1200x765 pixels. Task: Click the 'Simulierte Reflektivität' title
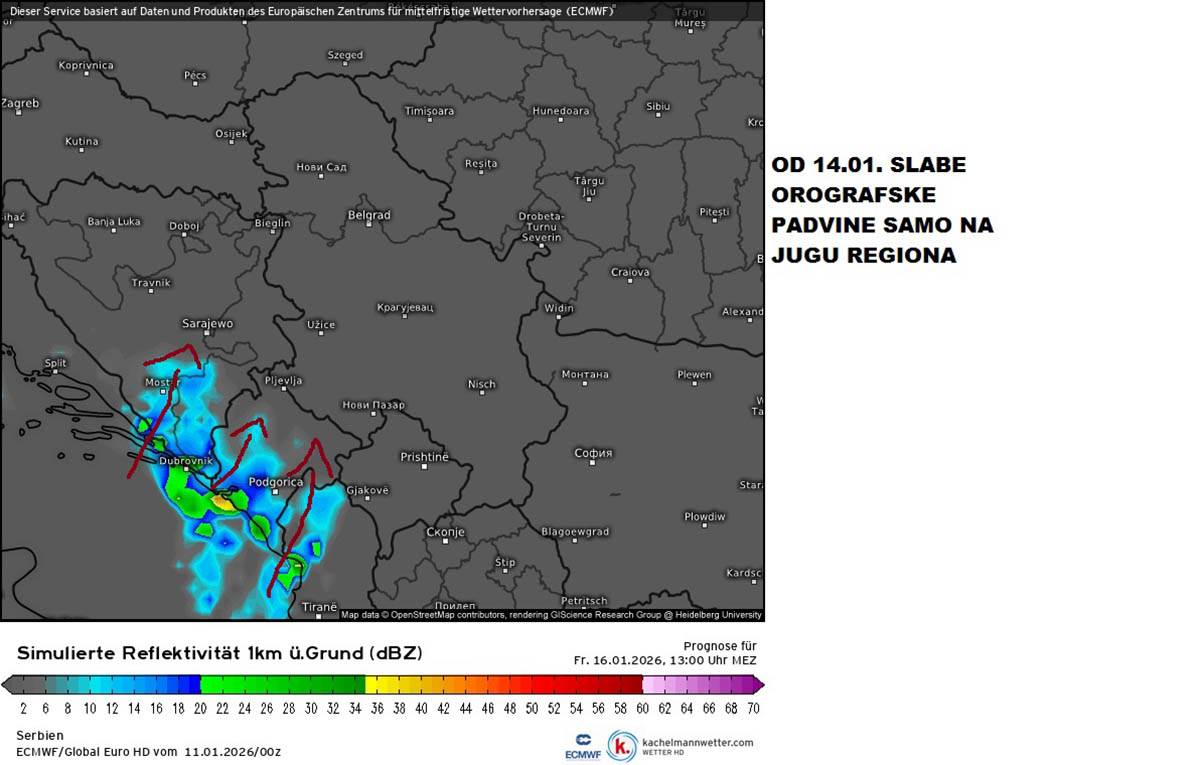(219, 653)
